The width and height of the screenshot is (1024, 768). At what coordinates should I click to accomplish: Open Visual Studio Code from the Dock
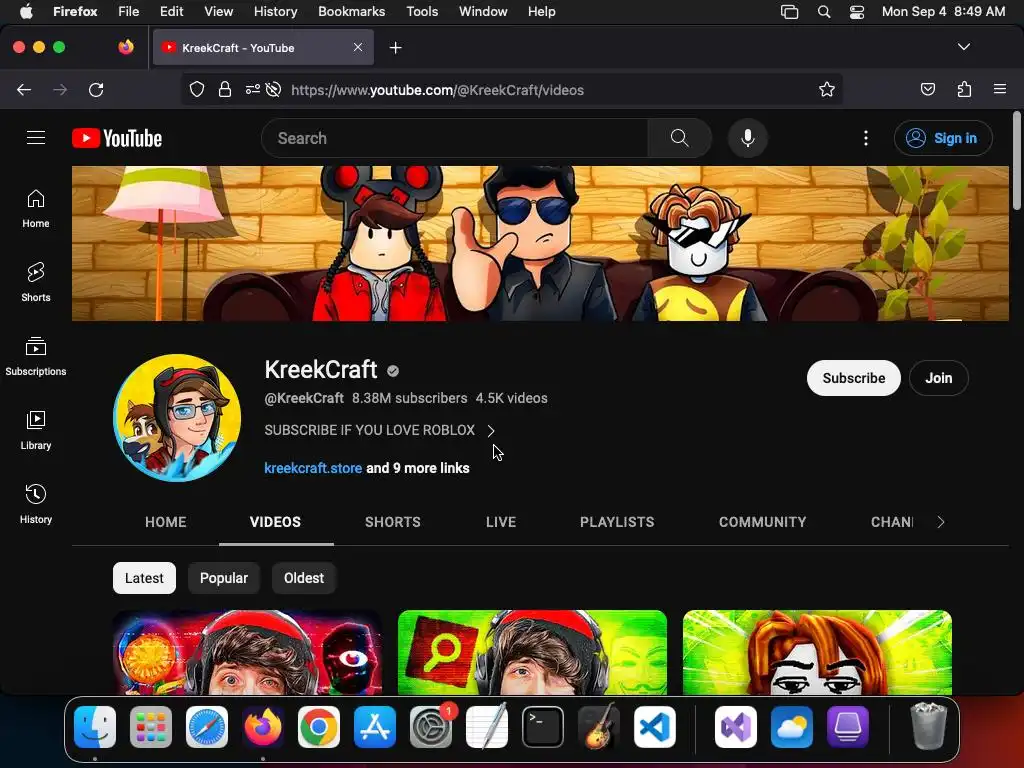click(655, 727)
